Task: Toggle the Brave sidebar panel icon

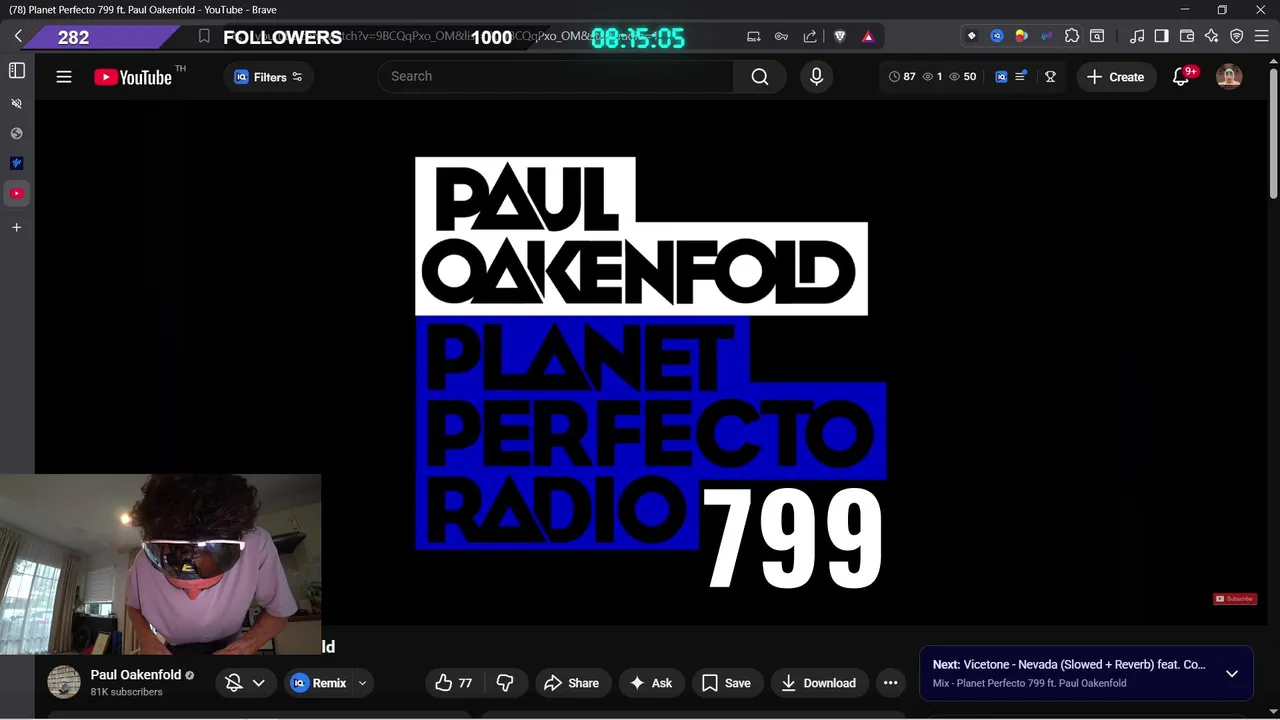Action: [x=17, y=70]
